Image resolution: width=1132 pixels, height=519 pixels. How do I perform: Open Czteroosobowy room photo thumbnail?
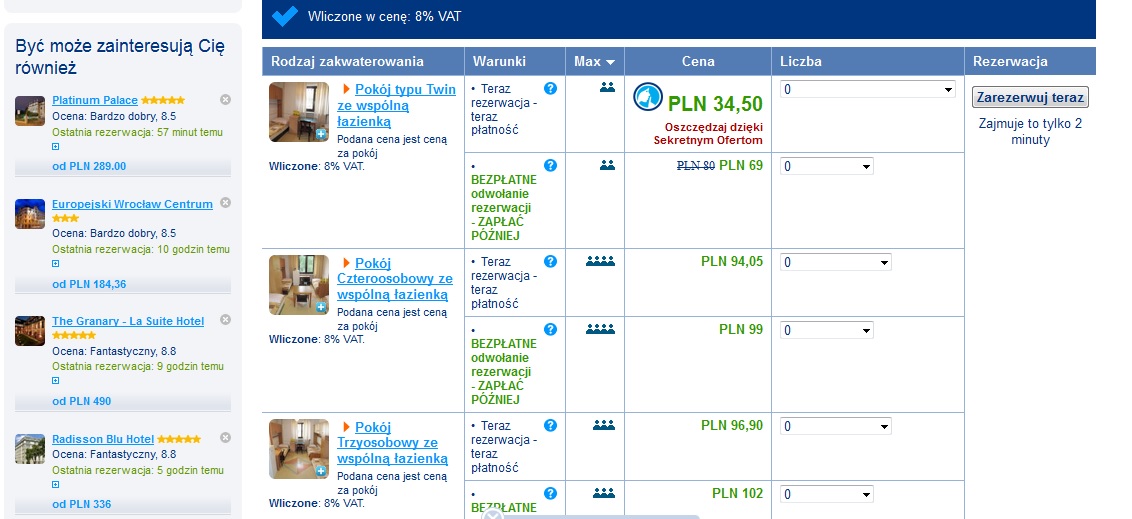pyautogui.click(x=299, y=284)
